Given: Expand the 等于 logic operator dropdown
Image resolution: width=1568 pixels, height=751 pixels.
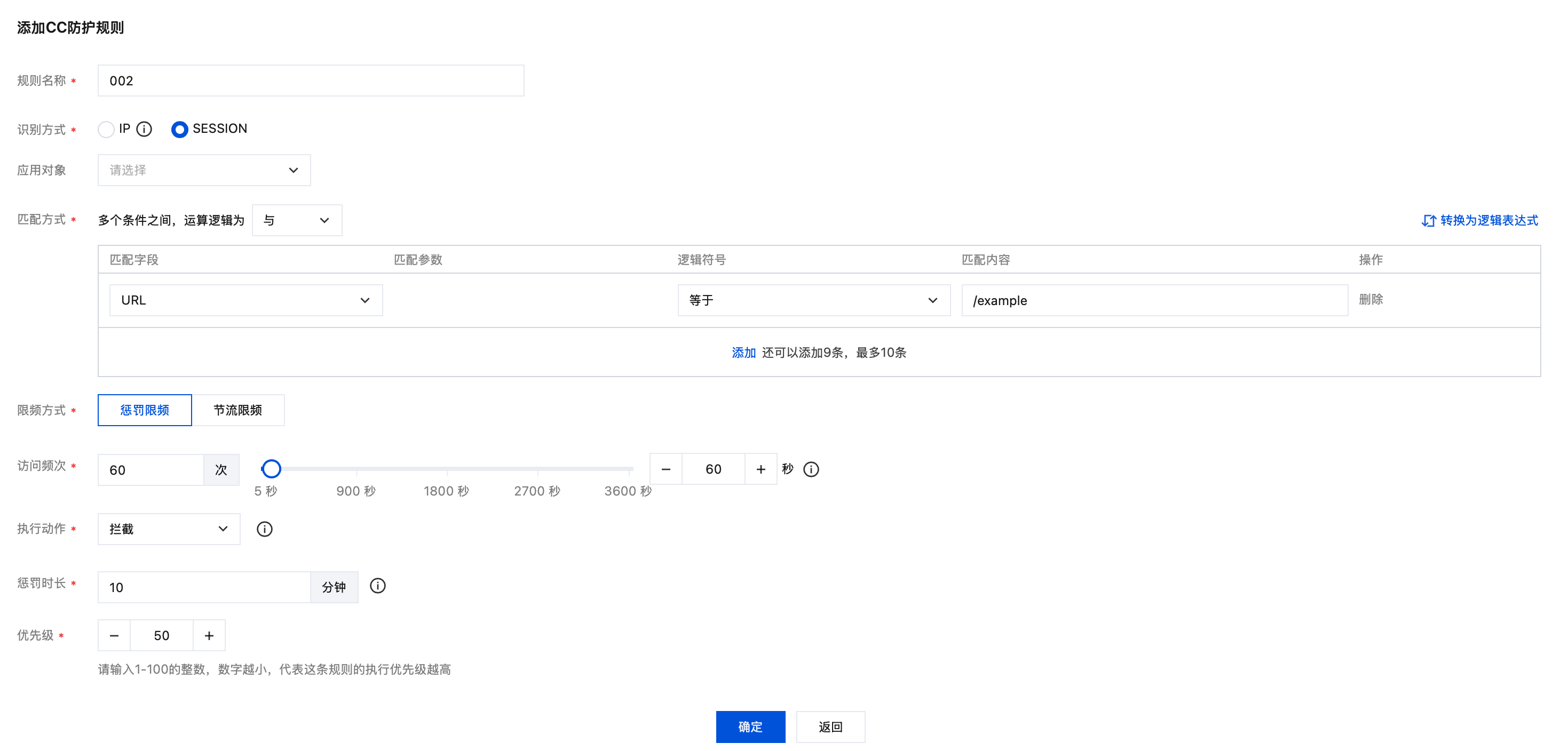Looking at the screenshot, I should pyautogui.click(x=813, y=300).
